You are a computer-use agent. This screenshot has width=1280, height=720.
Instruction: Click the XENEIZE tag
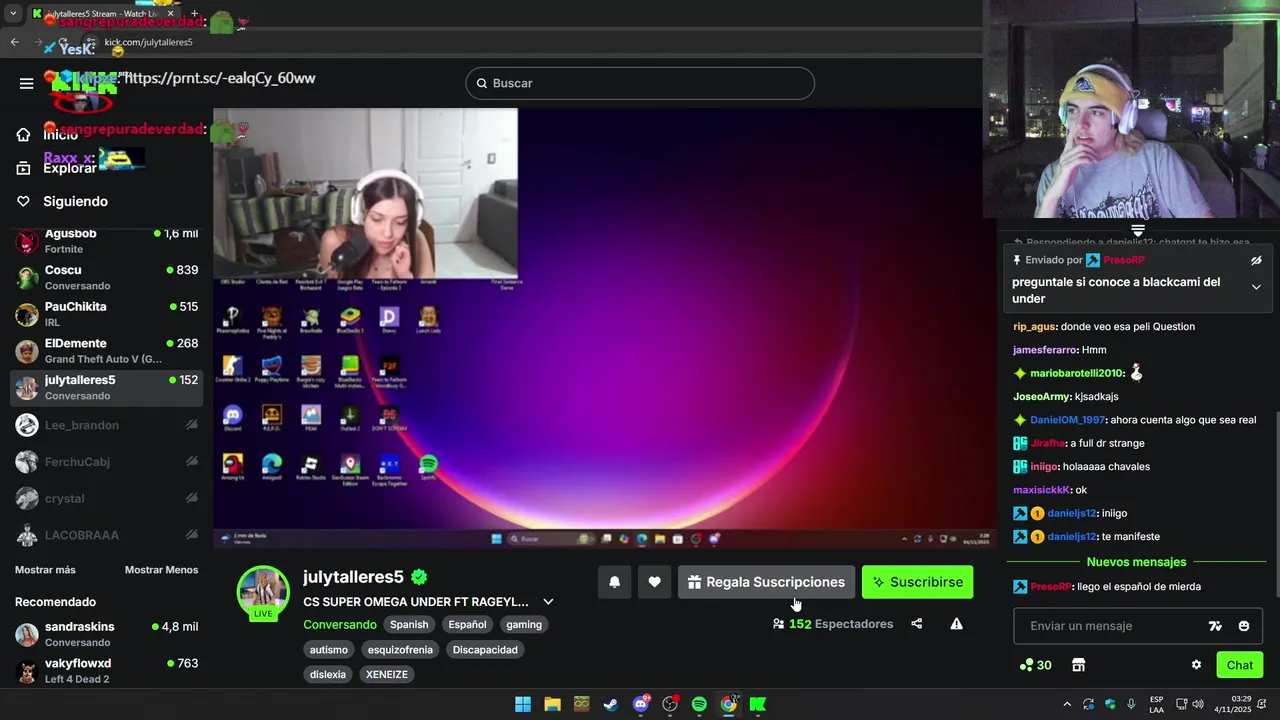coord(387,675)
